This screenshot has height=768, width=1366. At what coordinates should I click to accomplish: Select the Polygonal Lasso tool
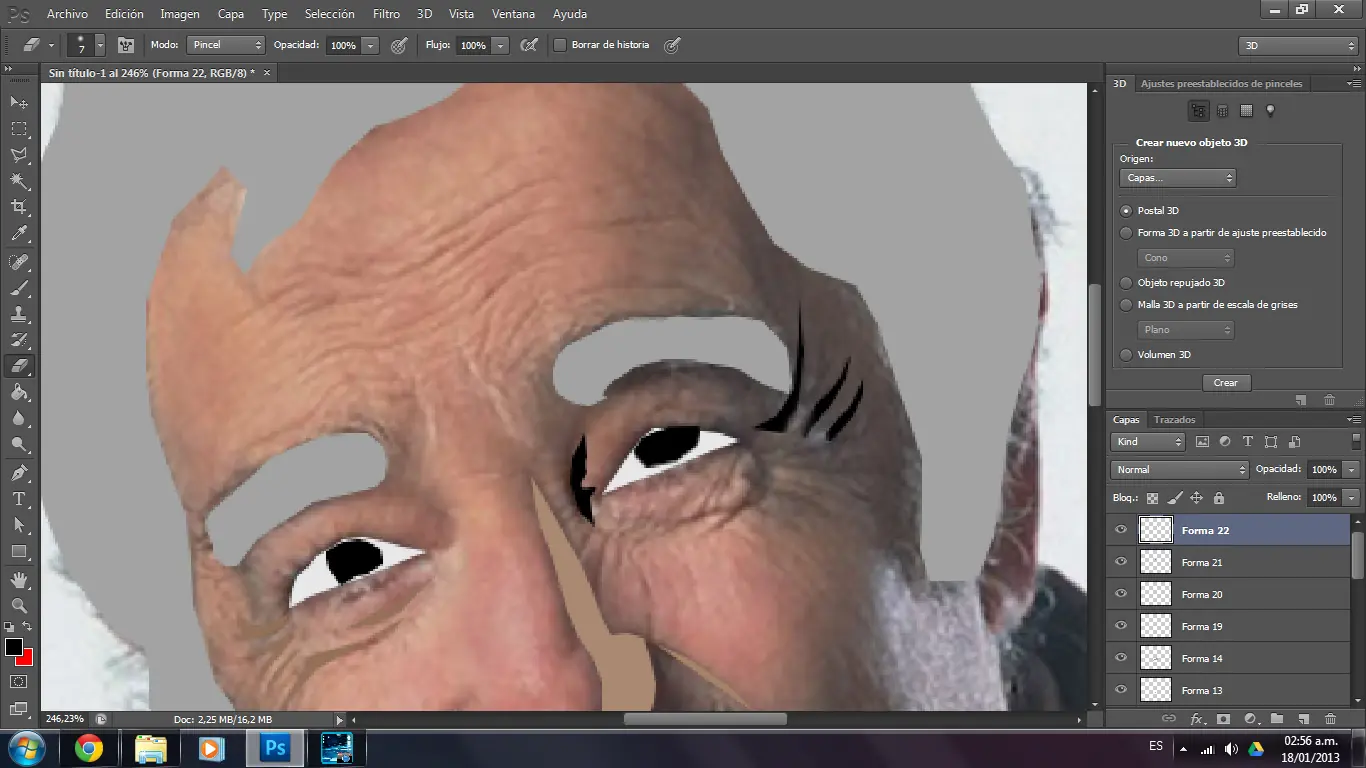[19, 155]
